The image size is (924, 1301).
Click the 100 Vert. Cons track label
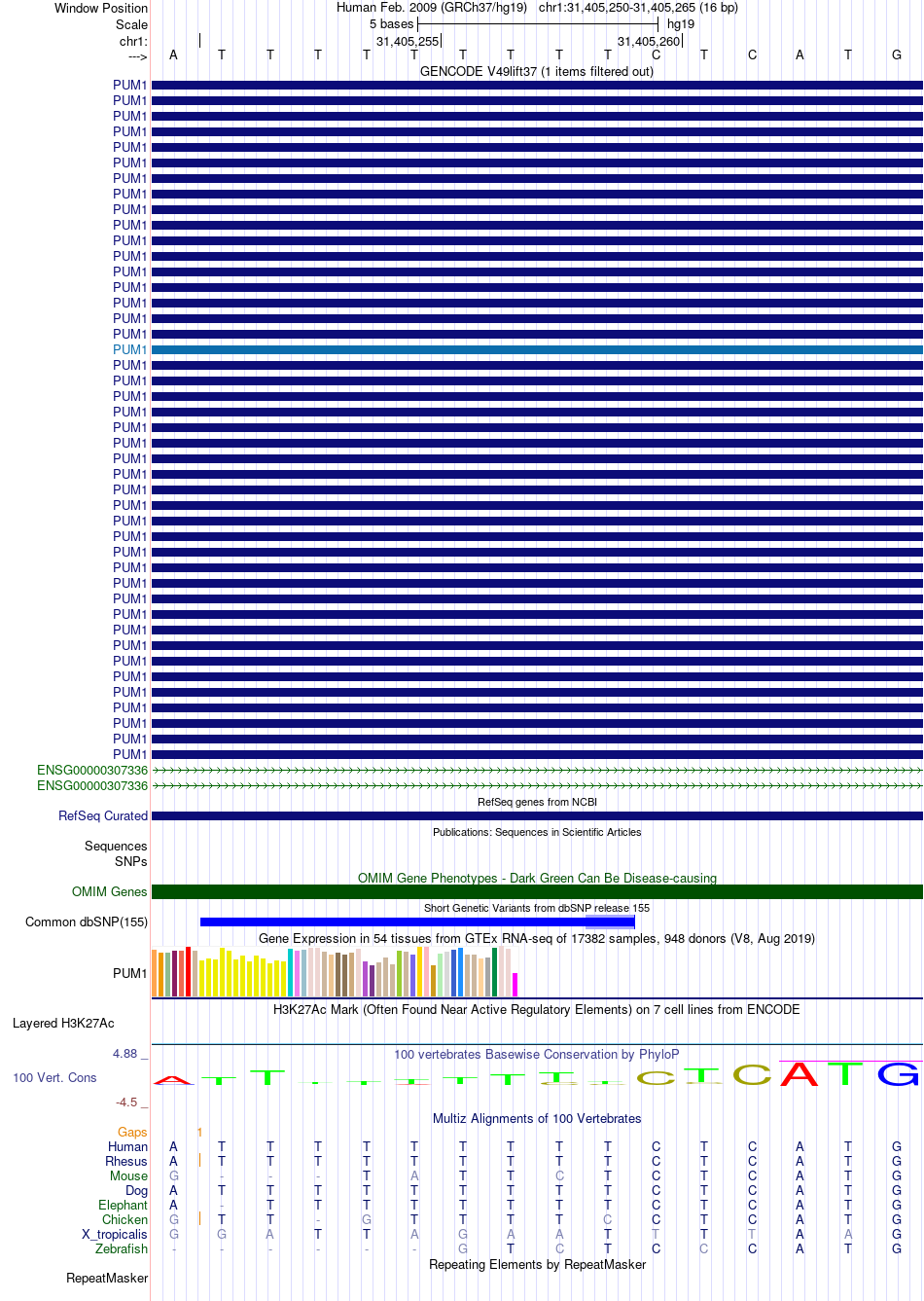[x=54, y=1077]
